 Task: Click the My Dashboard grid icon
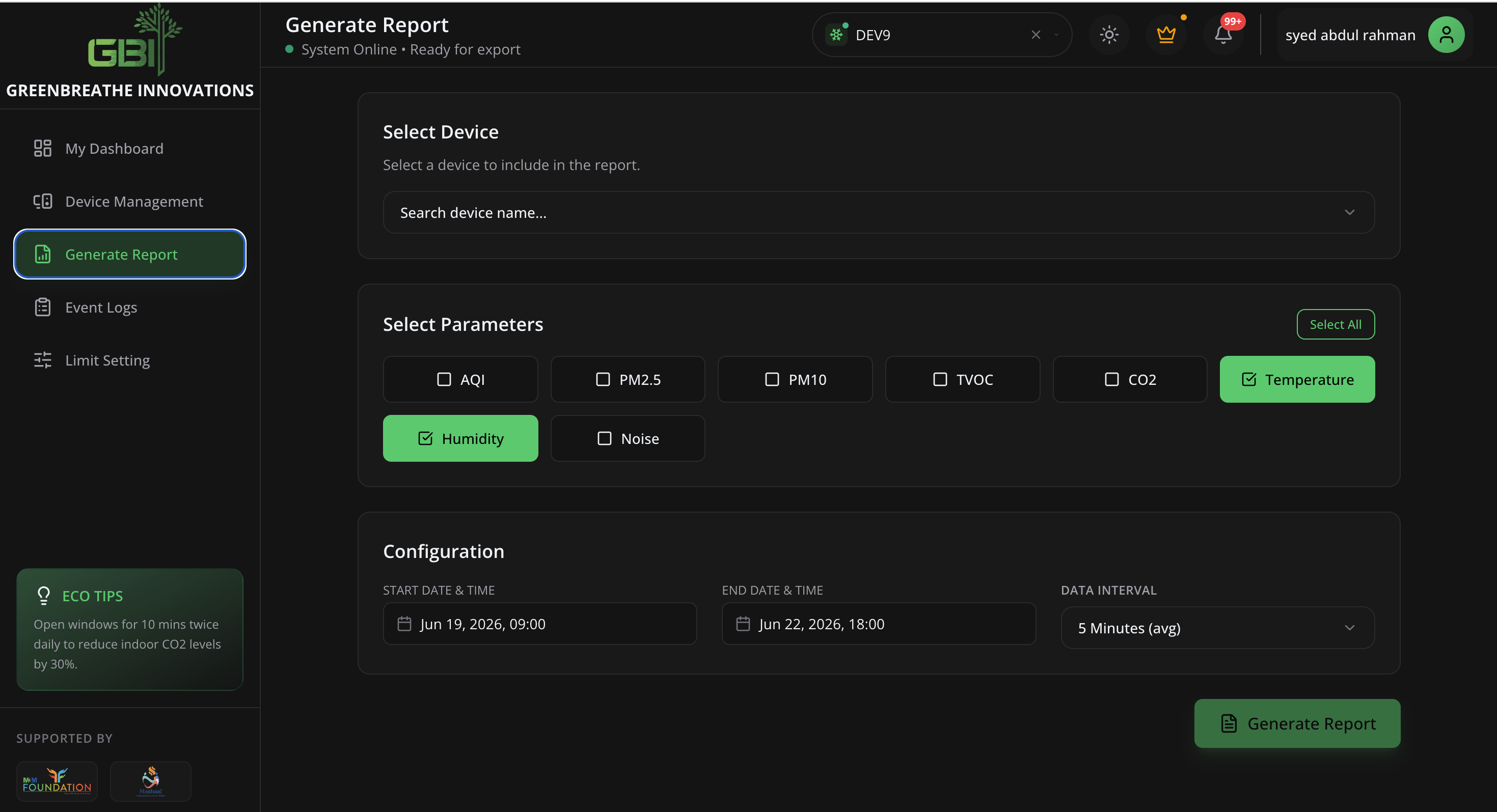pos(42,148)
